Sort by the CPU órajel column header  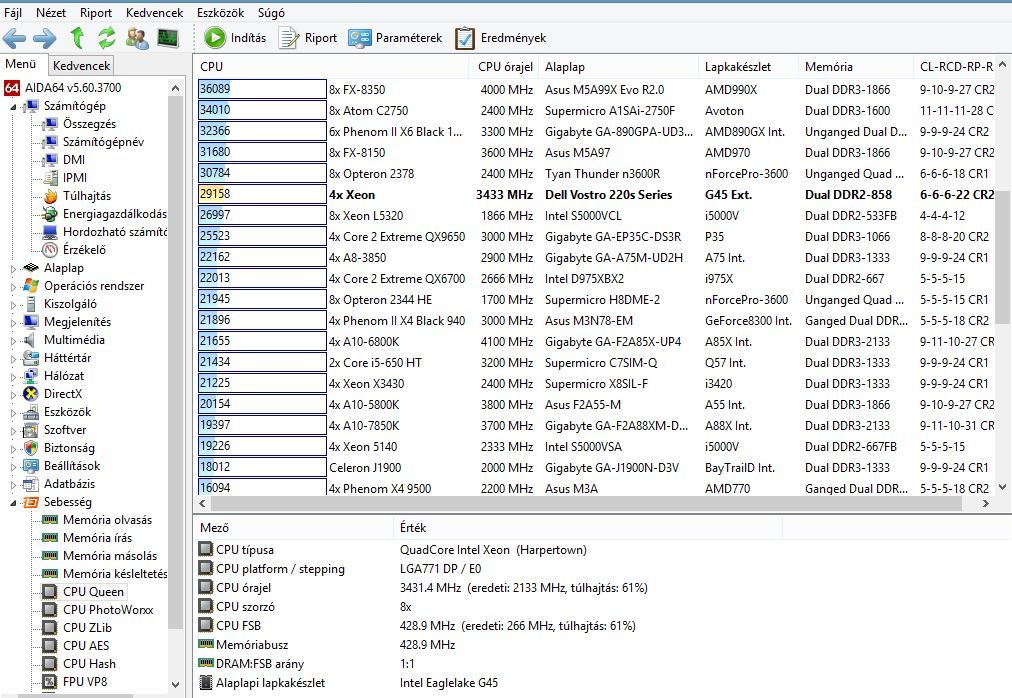504,67
